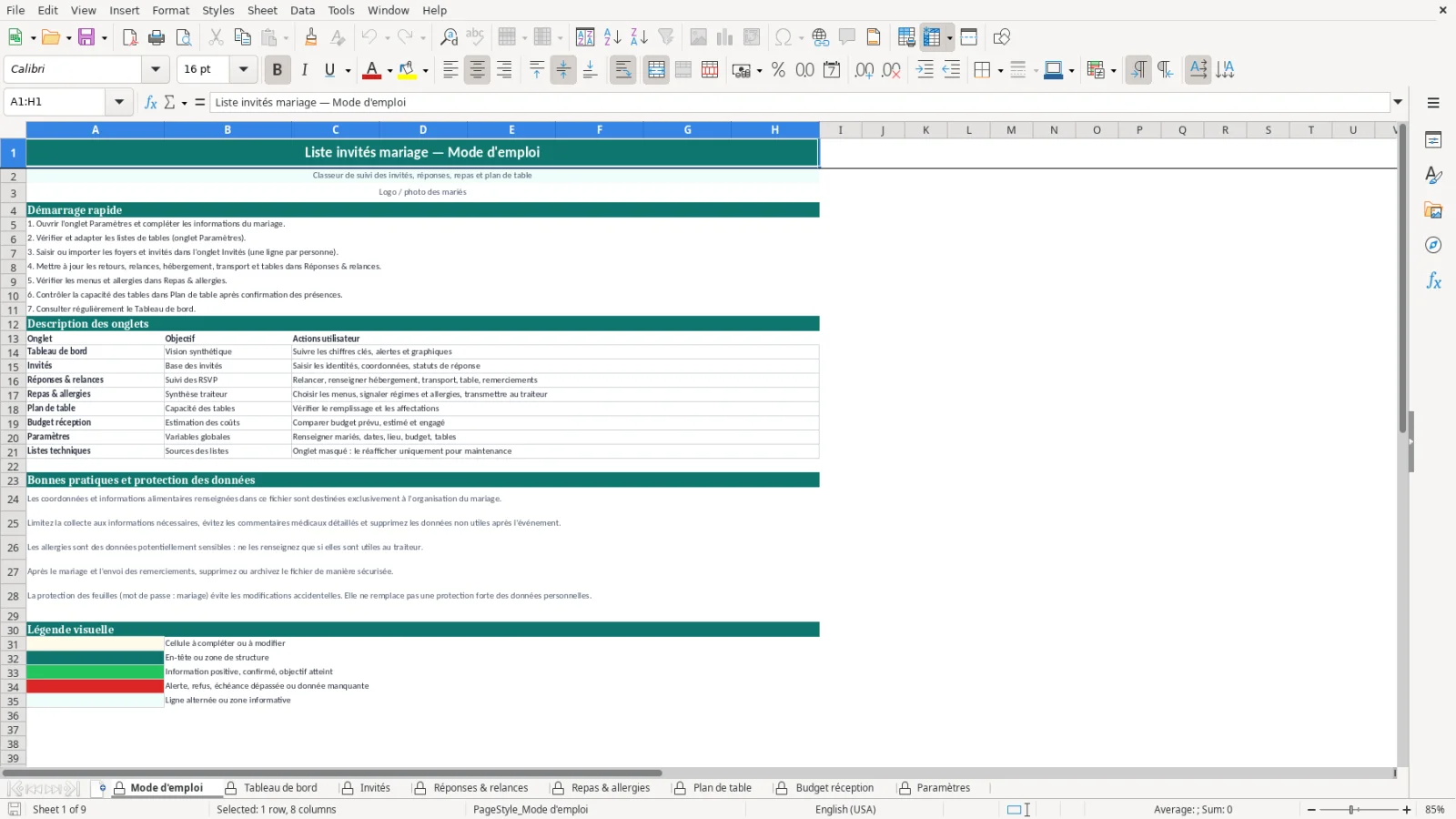Viewport: 1456px width, 819px height.
Task: Open sidebar Properties panel
Action: point(1433,140)
